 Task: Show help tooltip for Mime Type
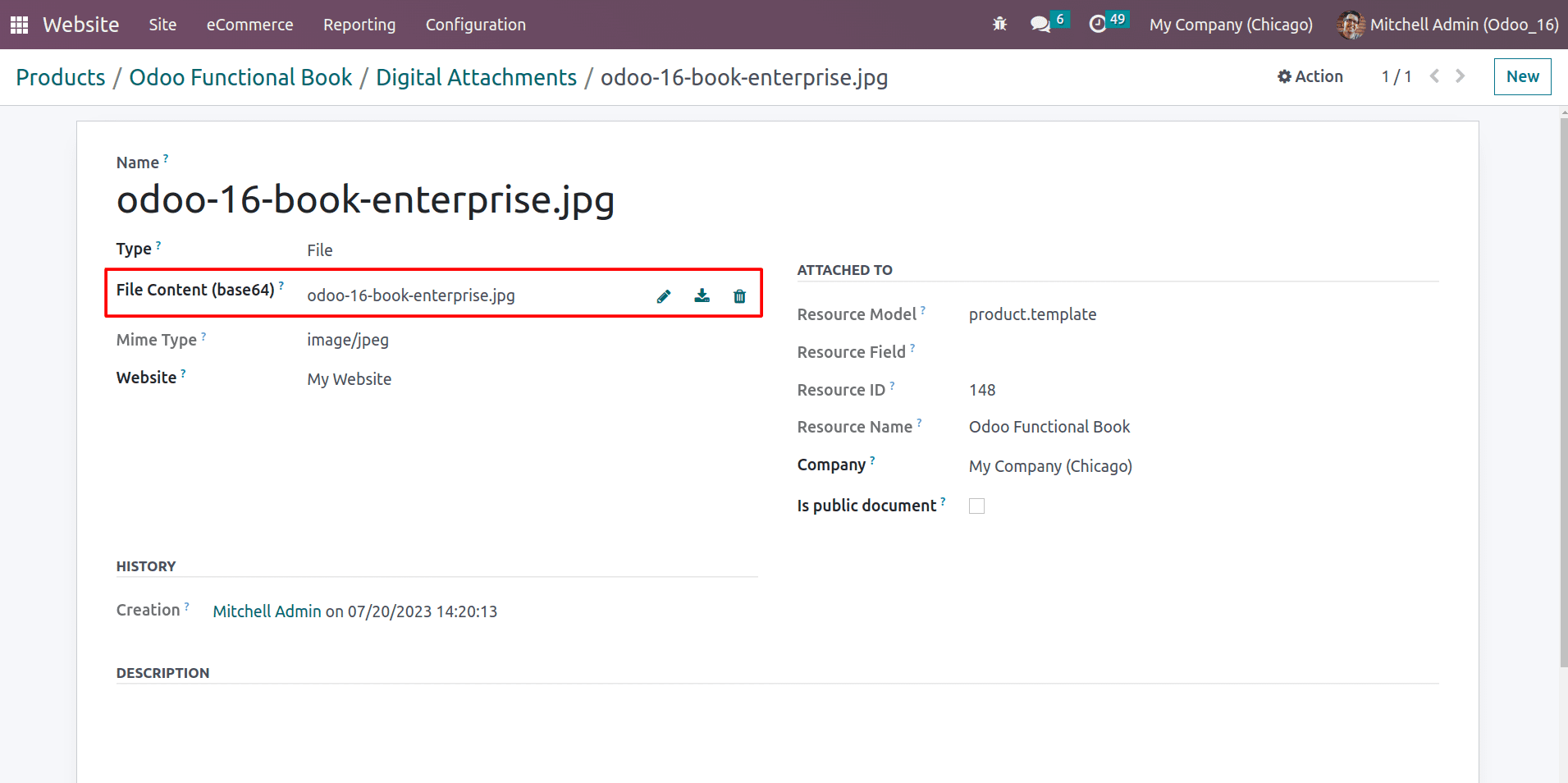tap(203, 335)
